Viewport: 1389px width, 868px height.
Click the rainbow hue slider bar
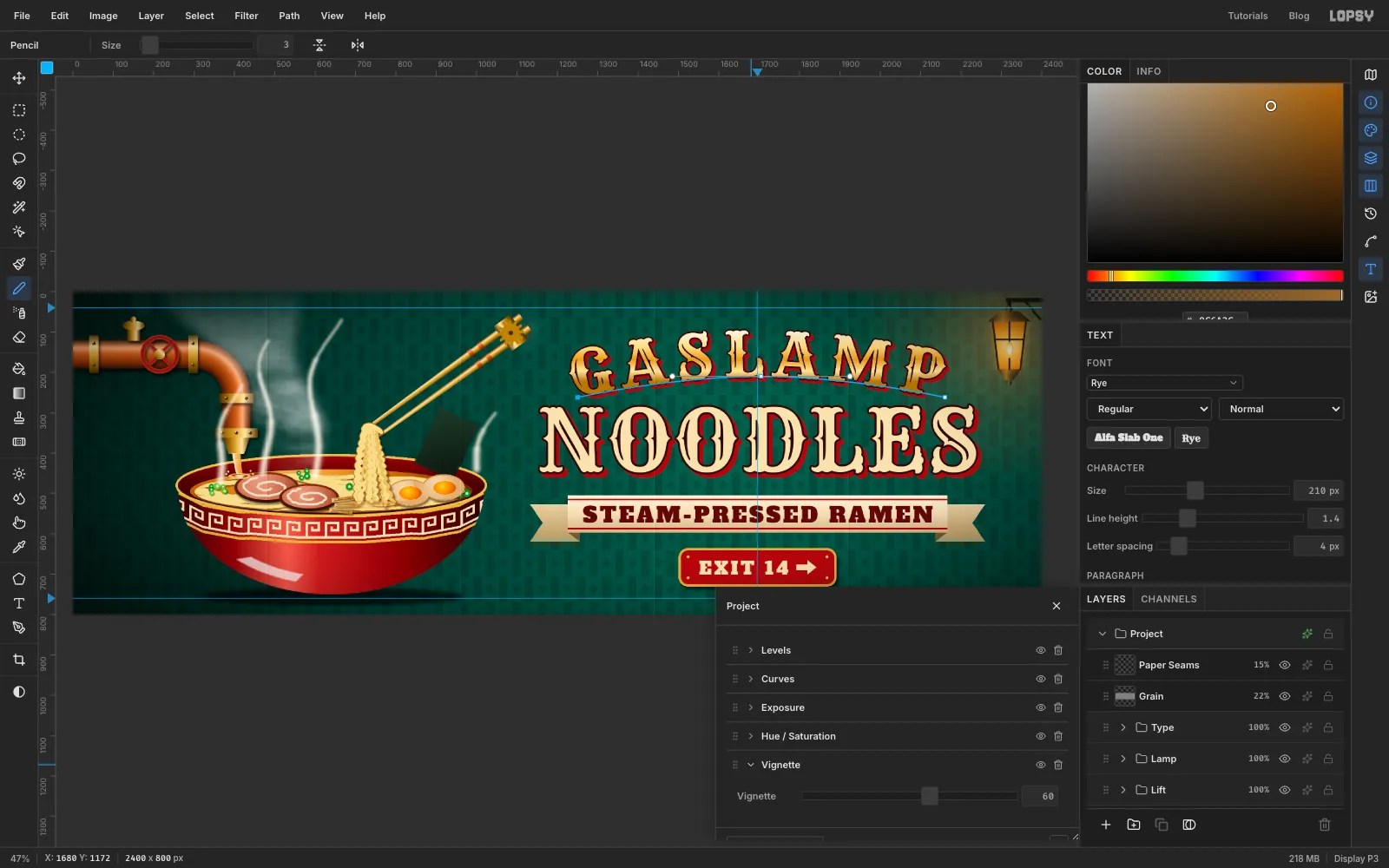coord(1215,276)
